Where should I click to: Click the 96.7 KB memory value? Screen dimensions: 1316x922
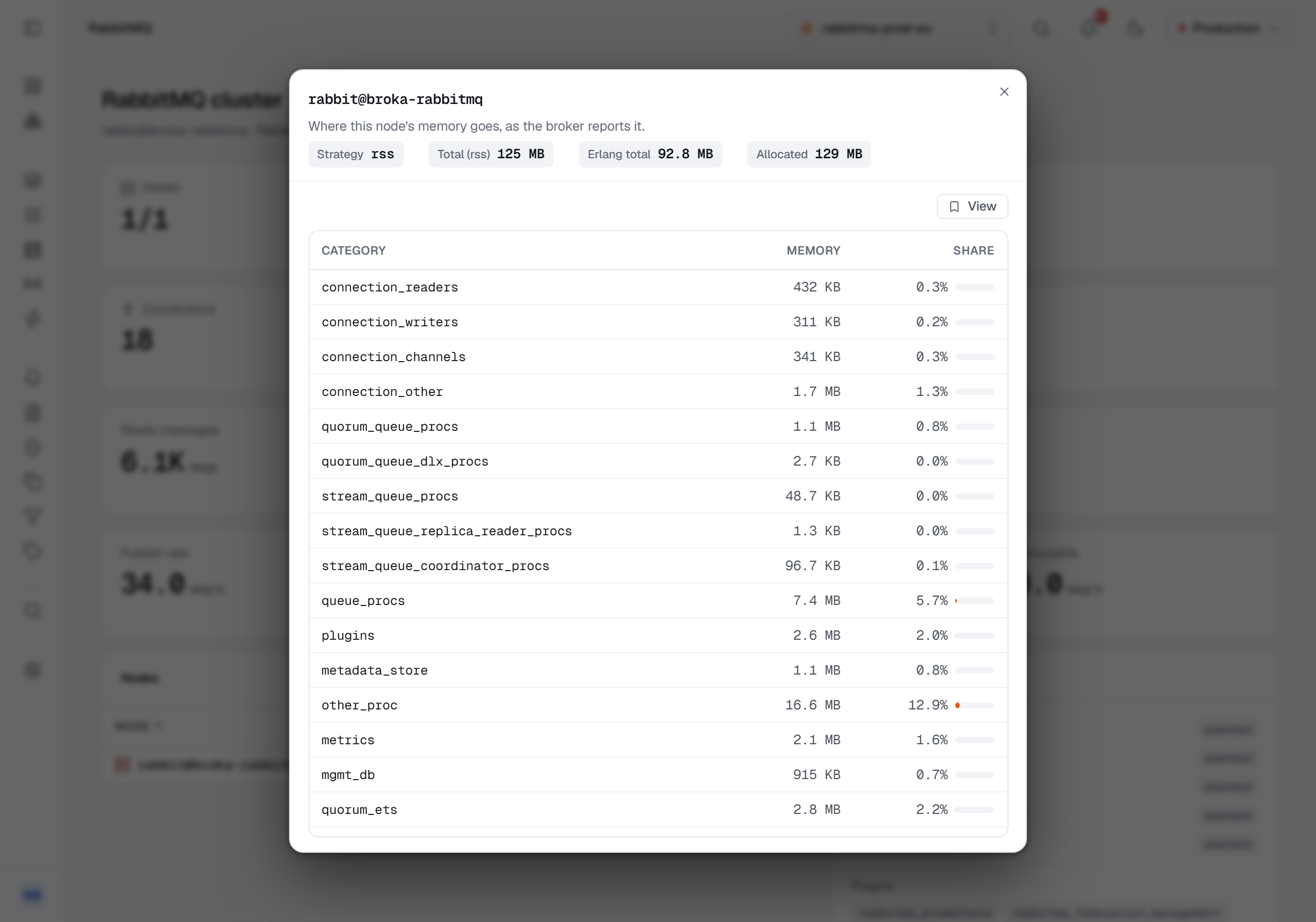pos(813,566)
